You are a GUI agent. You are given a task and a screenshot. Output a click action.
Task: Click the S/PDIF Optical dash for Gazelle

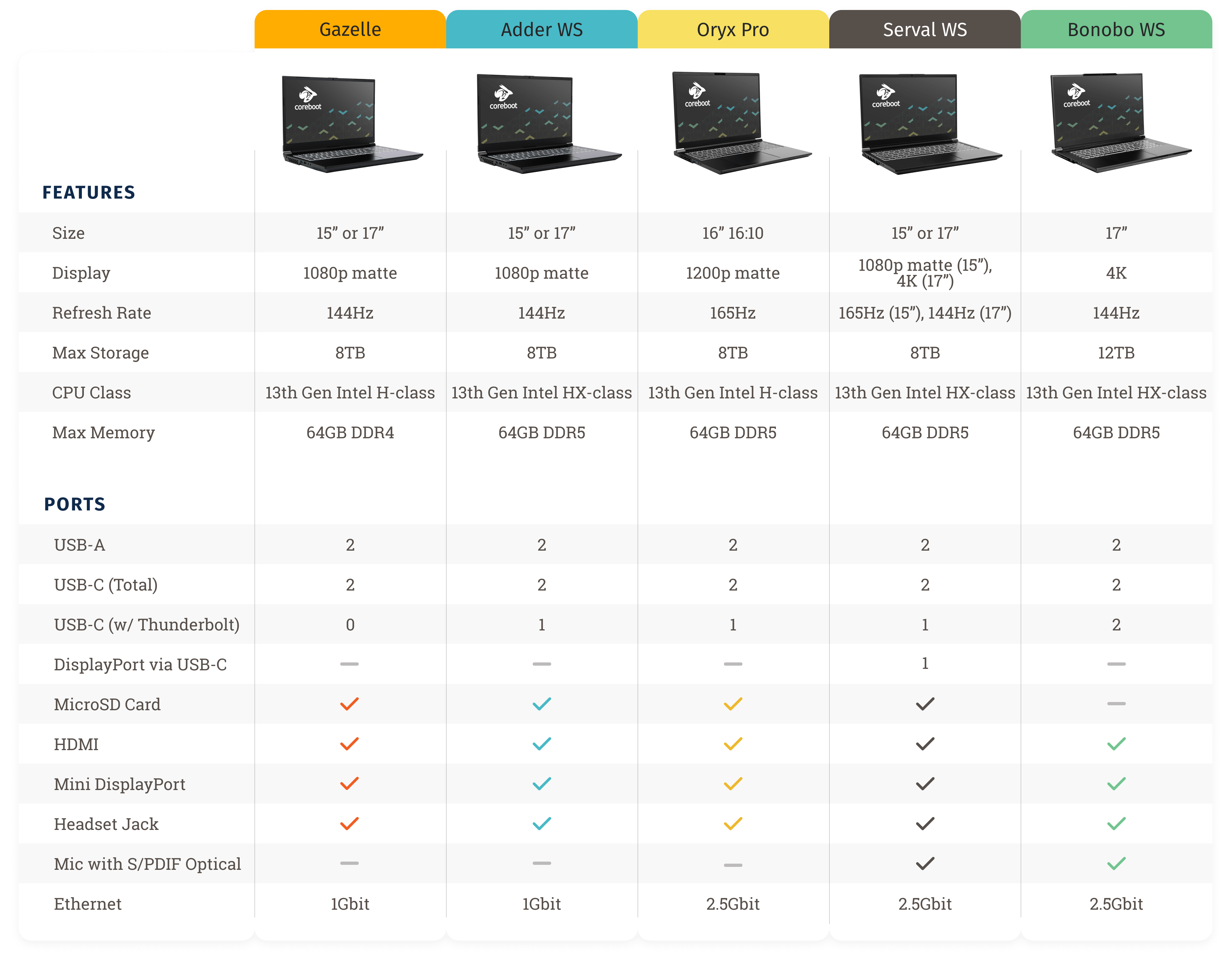coord(349,862)
